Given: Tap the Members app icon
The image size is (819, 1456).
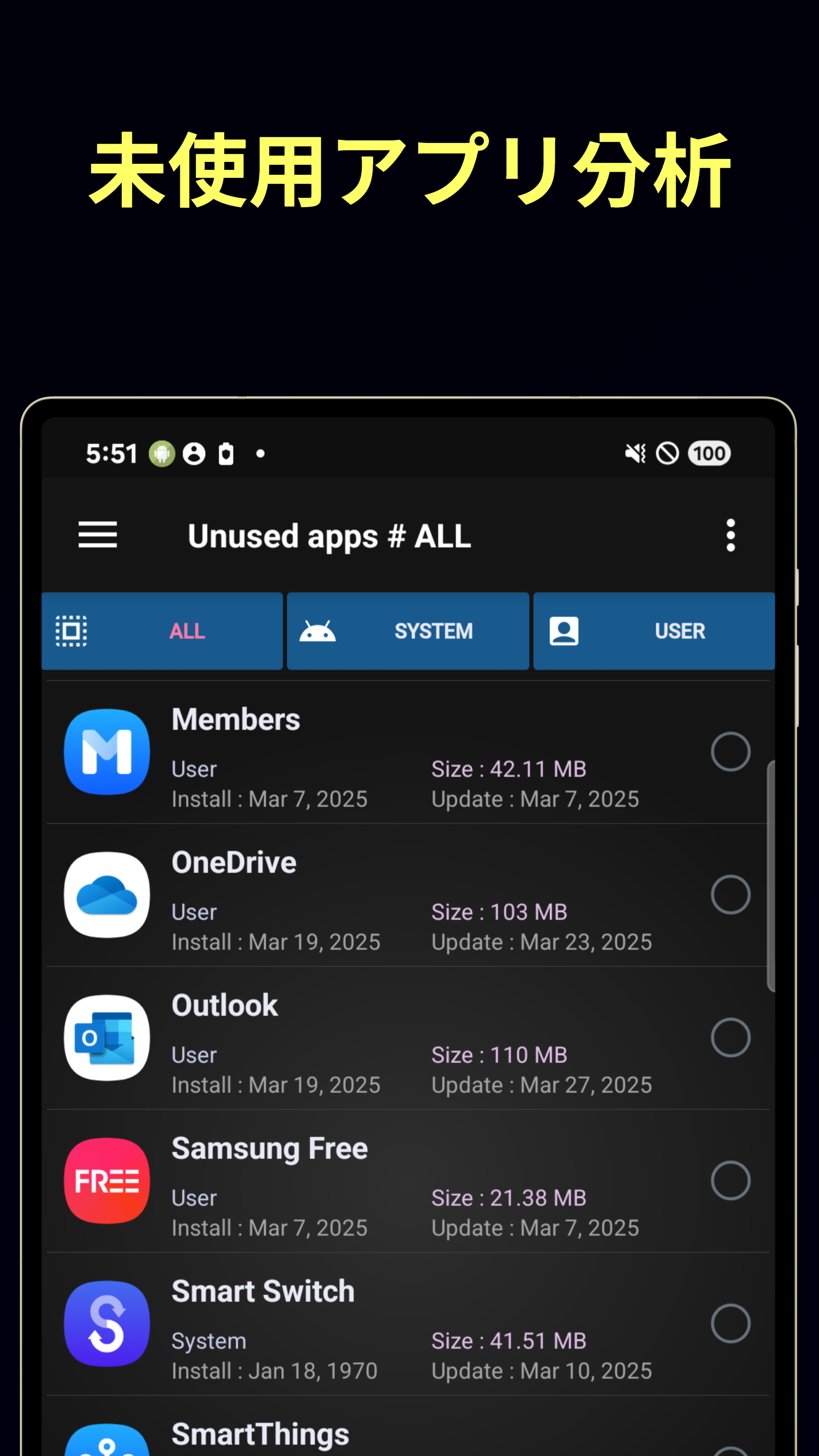Looking at the screenshot, I should click(107, 752).
